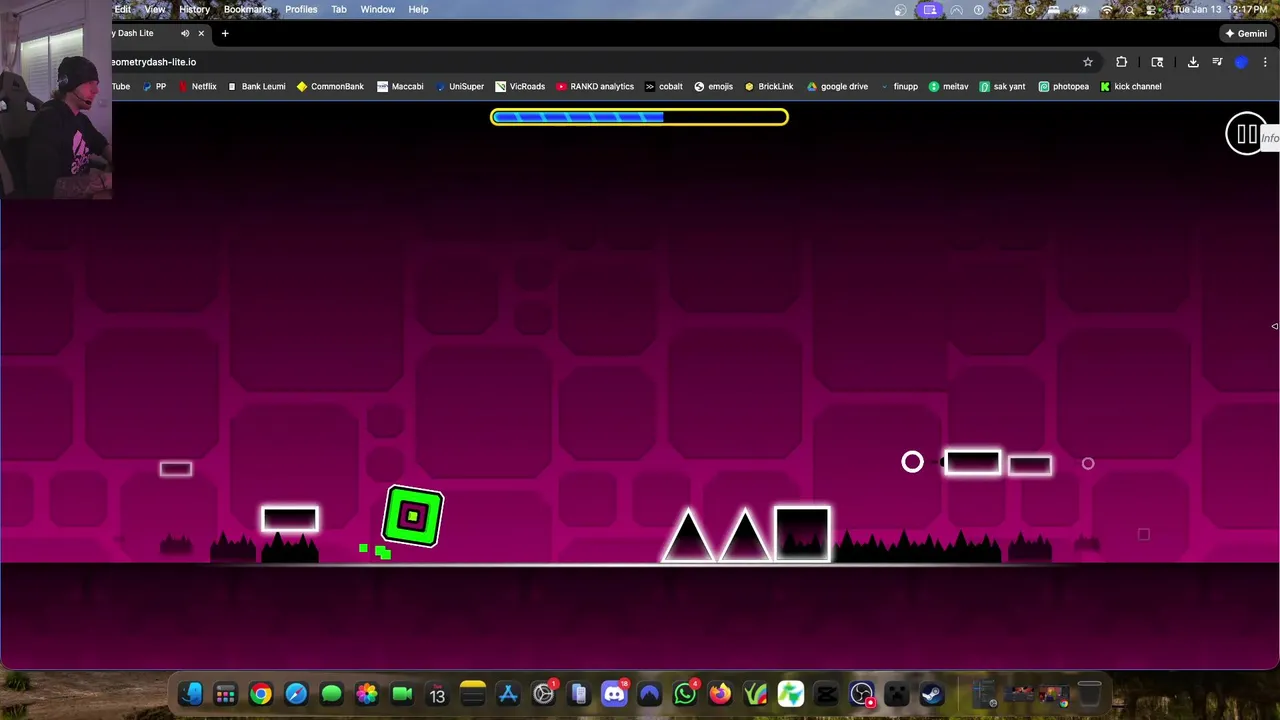Screen dimensions: 1280x720
Task: Open Firefox from the dock
Action: 720,694
